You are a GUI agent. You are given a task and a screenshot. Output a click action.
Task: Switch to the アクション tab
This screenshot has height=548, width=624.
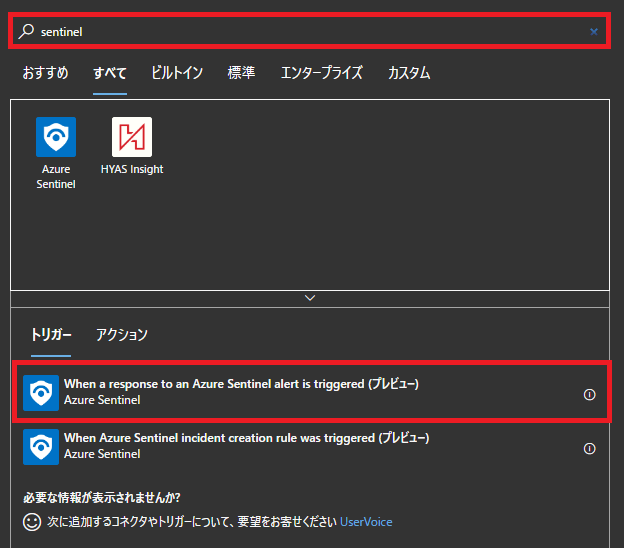coord(122,335)
